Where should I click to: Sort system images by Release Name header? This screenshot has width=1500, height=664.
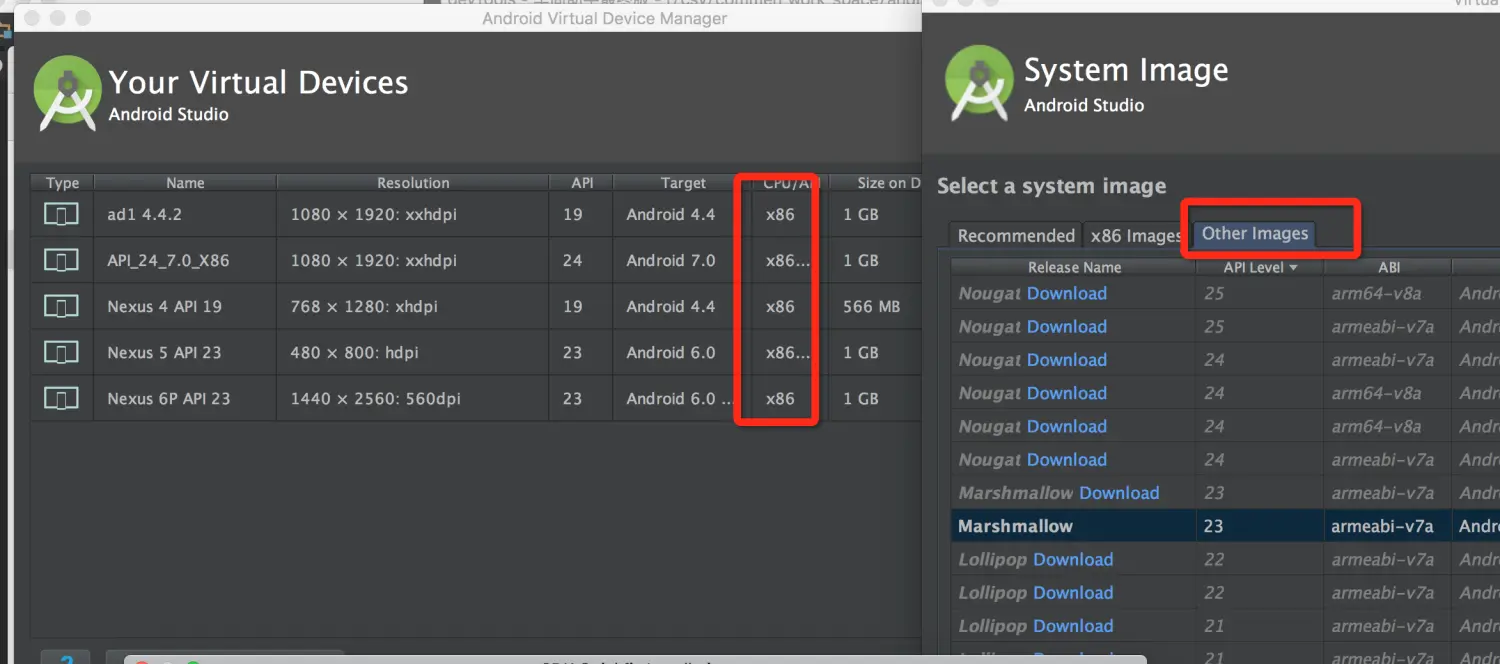(1074, 268)
